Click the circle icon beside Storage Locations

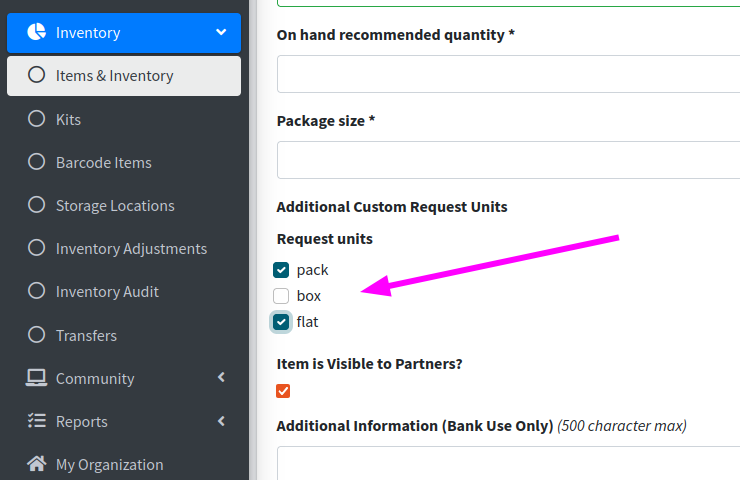(36, 205)
